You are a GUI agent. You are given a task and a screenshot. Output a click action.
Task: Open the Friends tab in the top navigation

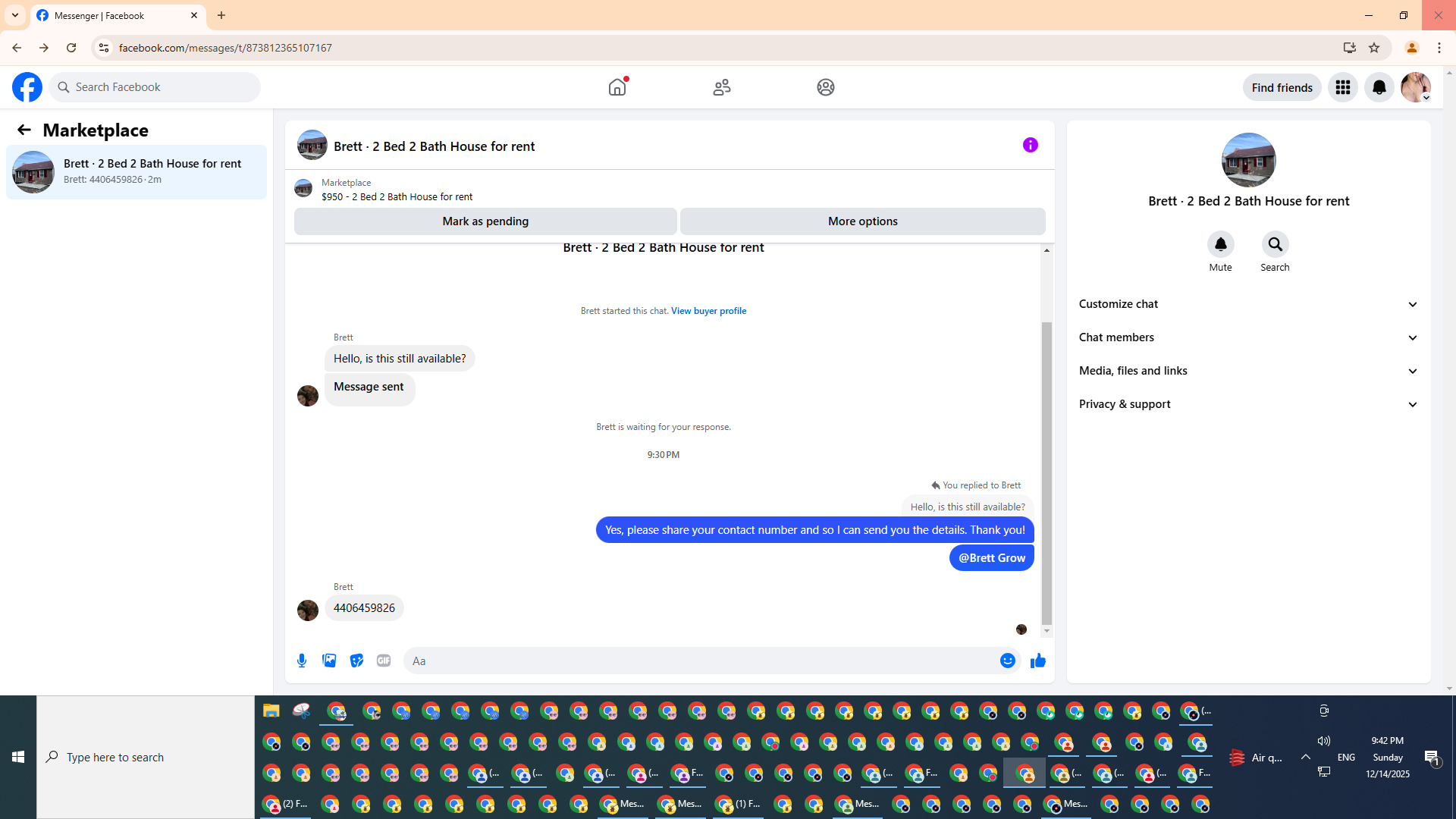point(721,87)
